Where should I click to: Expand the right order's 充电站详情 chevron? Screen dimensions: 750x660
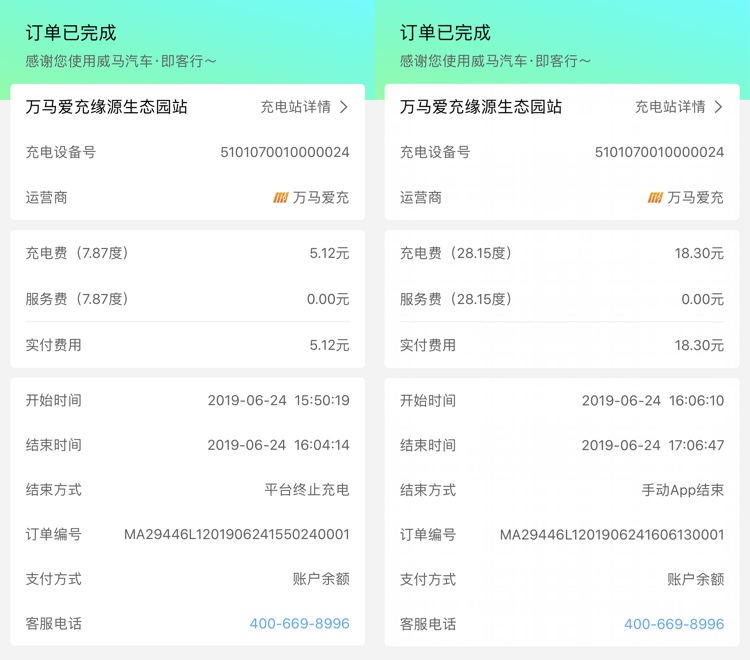[718, 107]
